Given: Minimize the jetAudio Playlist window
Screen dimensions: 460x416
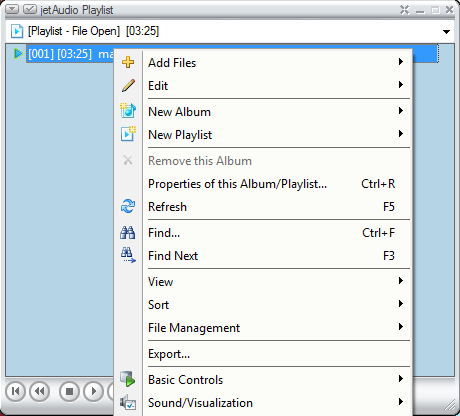Looking at the screenshot, I should [x=420, y=11].
